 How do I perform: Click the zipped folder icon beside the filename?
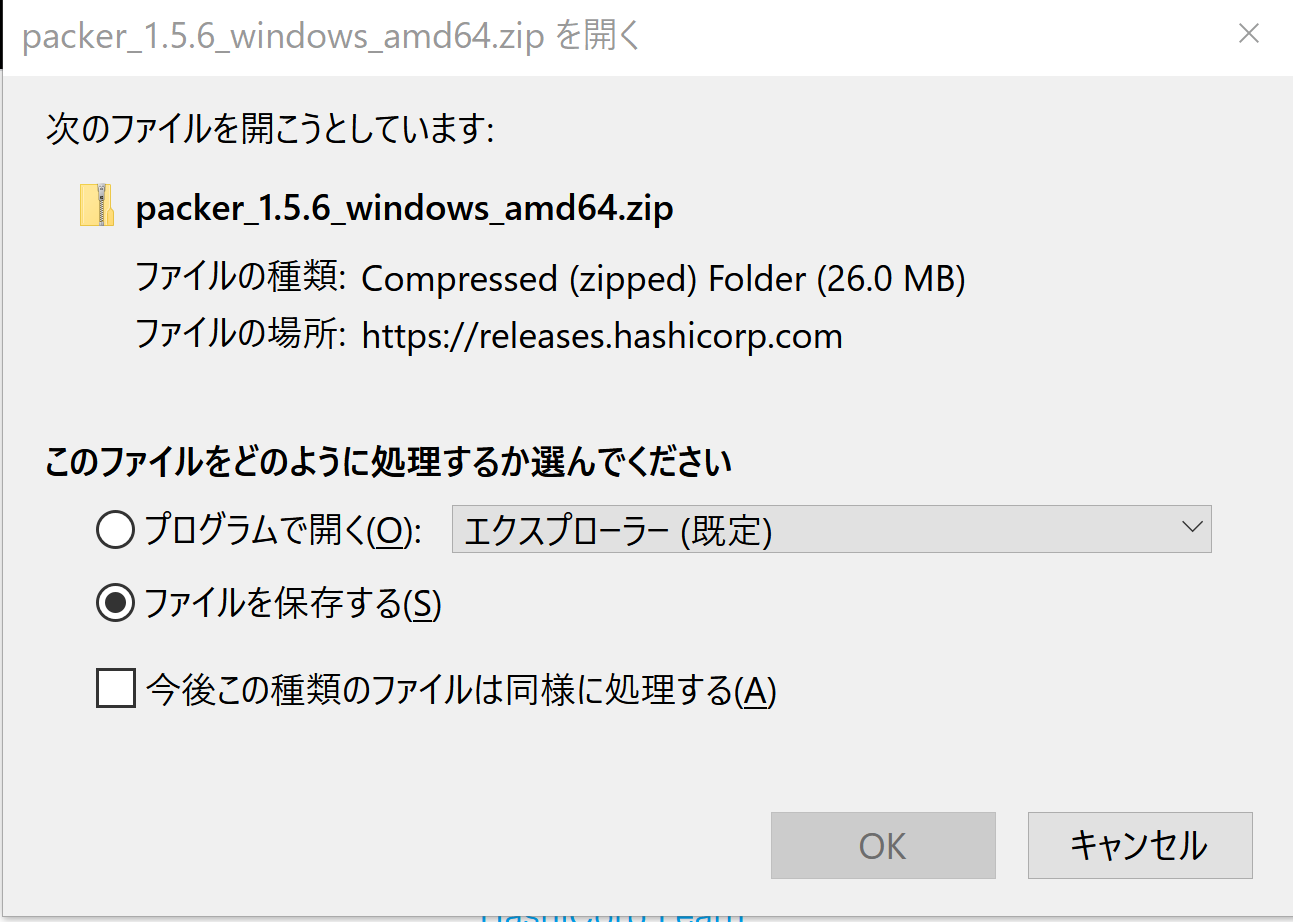point(96,205)
